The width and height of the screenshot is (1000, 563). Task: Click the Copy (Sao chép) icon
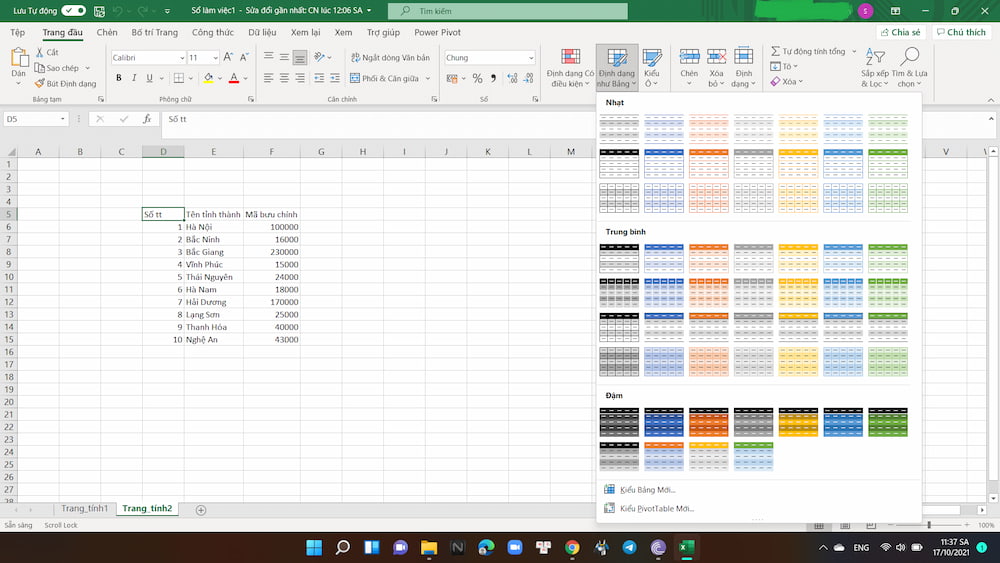[40, 68]
